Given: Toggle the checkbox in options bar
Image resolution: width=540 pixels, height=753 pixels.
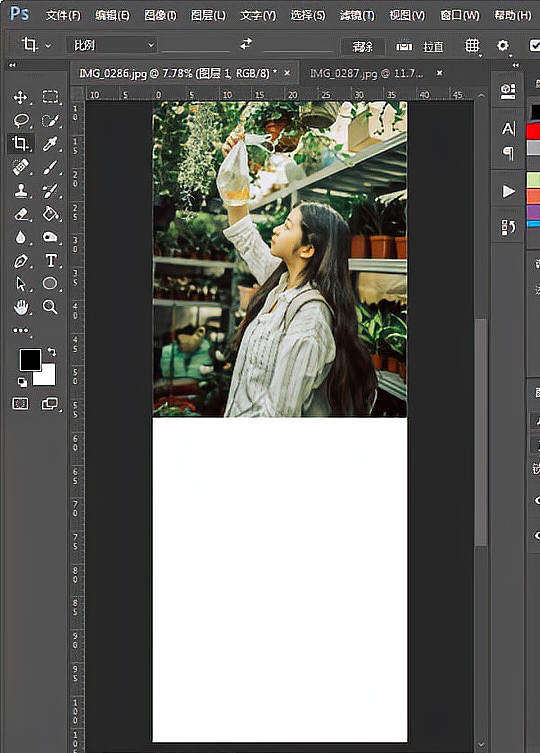Looking at the screenshot, I should click(534, 45).
